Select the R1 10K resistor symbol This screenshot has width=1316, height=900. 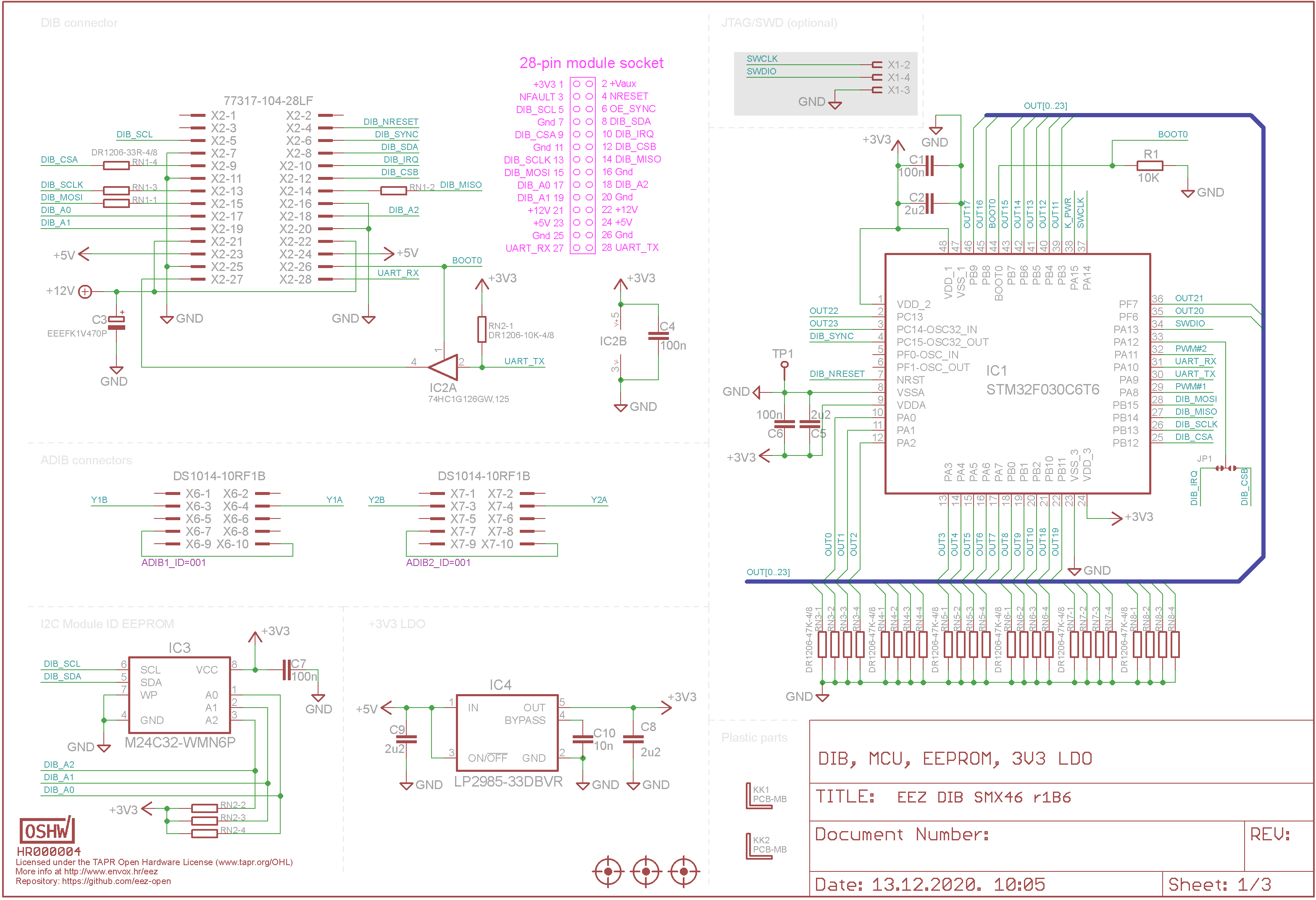coord(1150,166)
